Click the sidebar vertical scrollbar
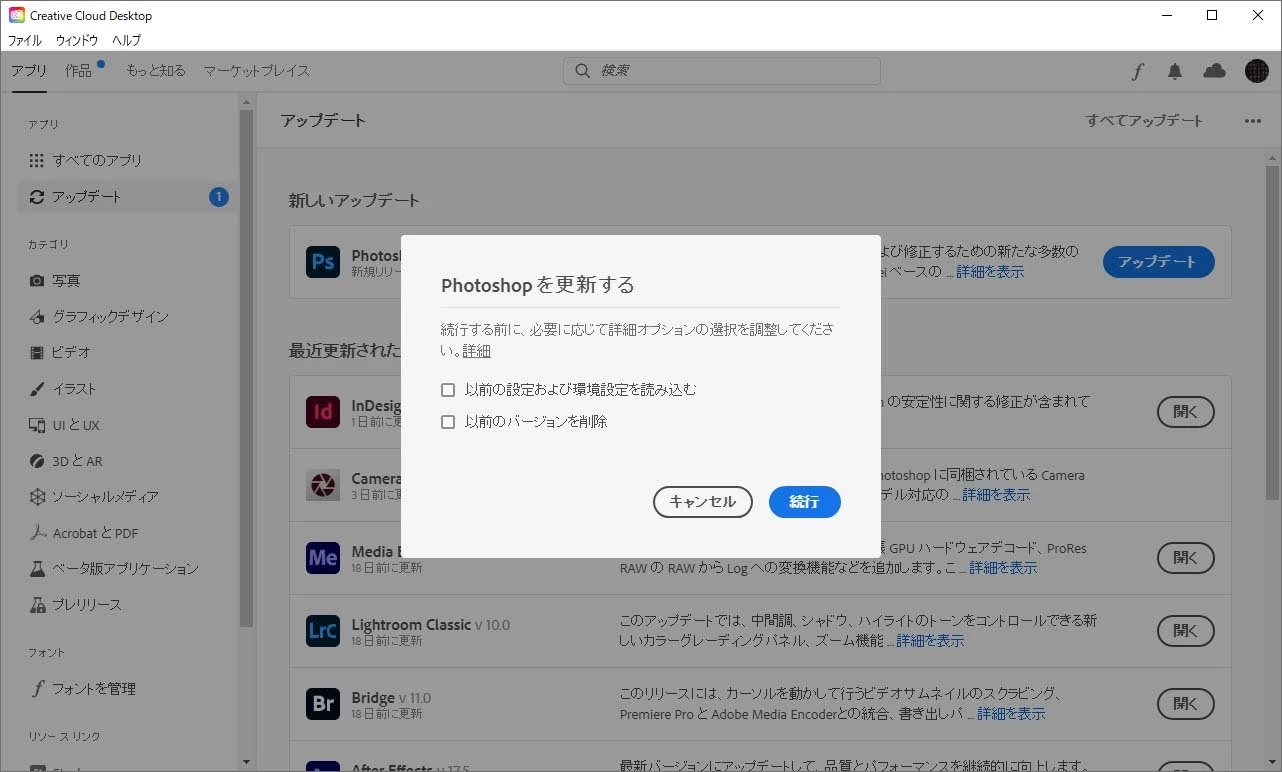Image resolution: width=1282 pixels, height=772 pixels. (246, 367)
